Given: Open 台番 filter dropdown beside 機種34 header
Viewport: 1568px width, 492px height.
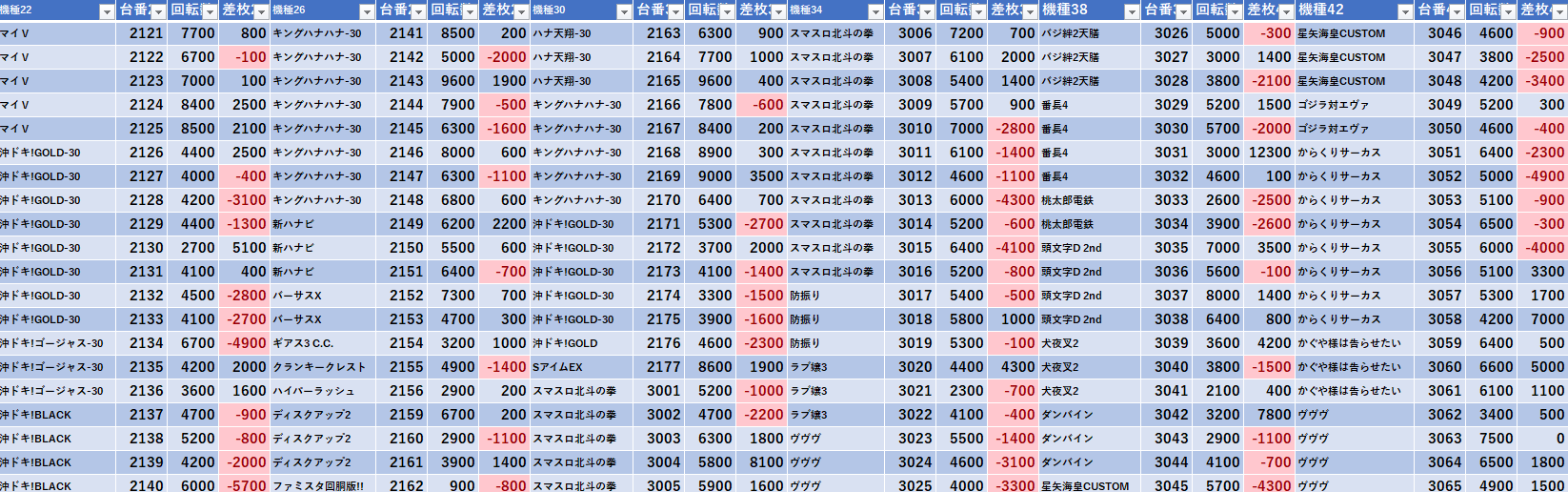Looking at the screenshot, I should click(x=927, y=11).
